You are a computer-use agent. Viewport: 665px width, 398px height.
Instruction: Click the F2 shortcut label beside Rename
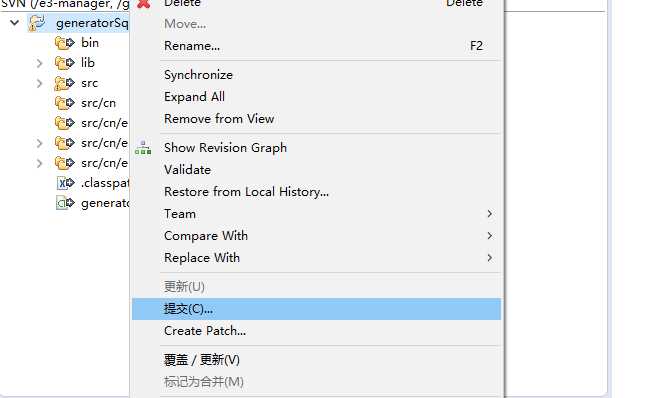pyautogui.click(x=476, y=46)
